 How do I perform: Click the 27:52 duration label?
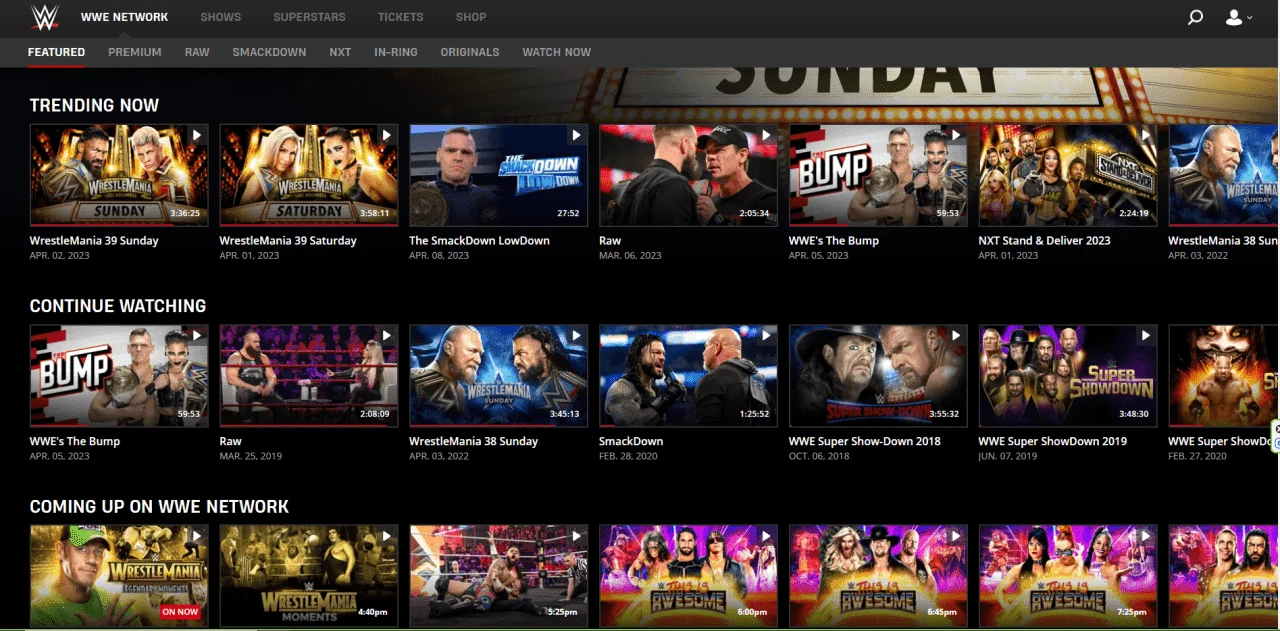568,213
